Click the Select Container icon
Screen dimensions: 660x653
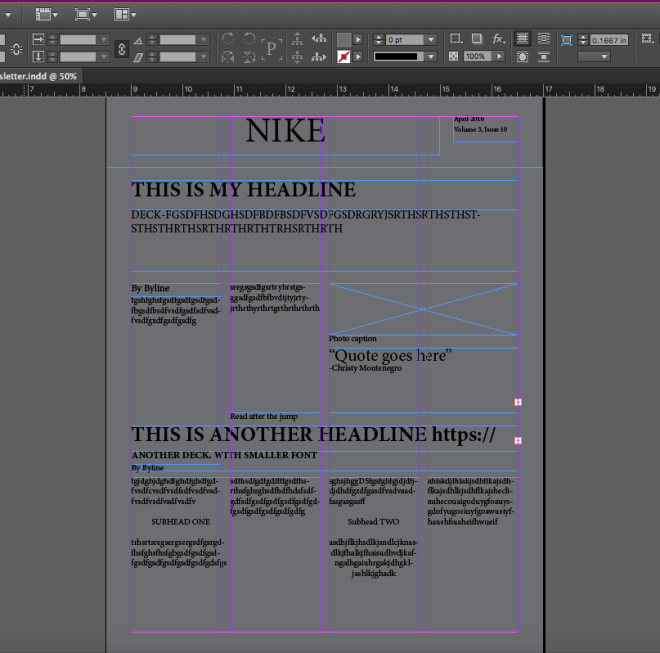coord(297,39)
